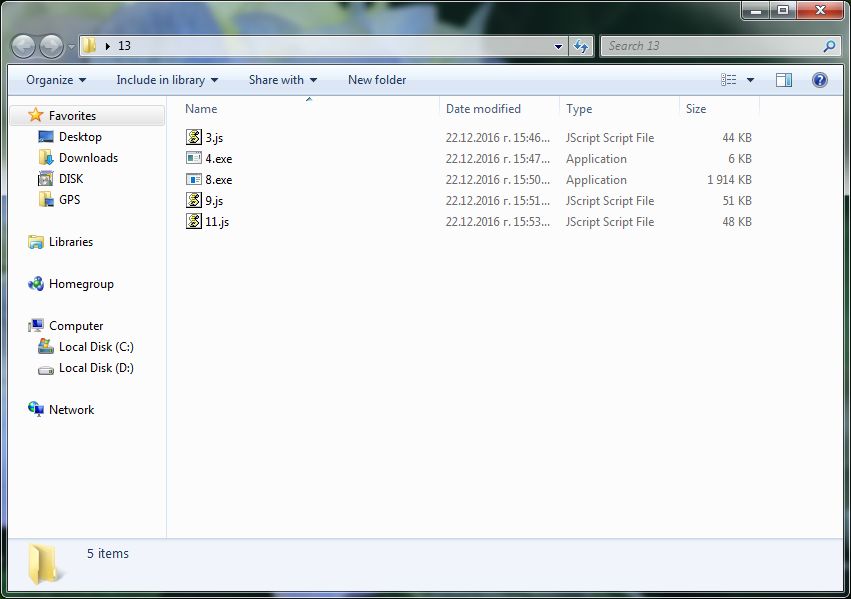Screen dimensions: 851x599
Task: Open Desktop from the Favorites list
Action: (80, 137)
